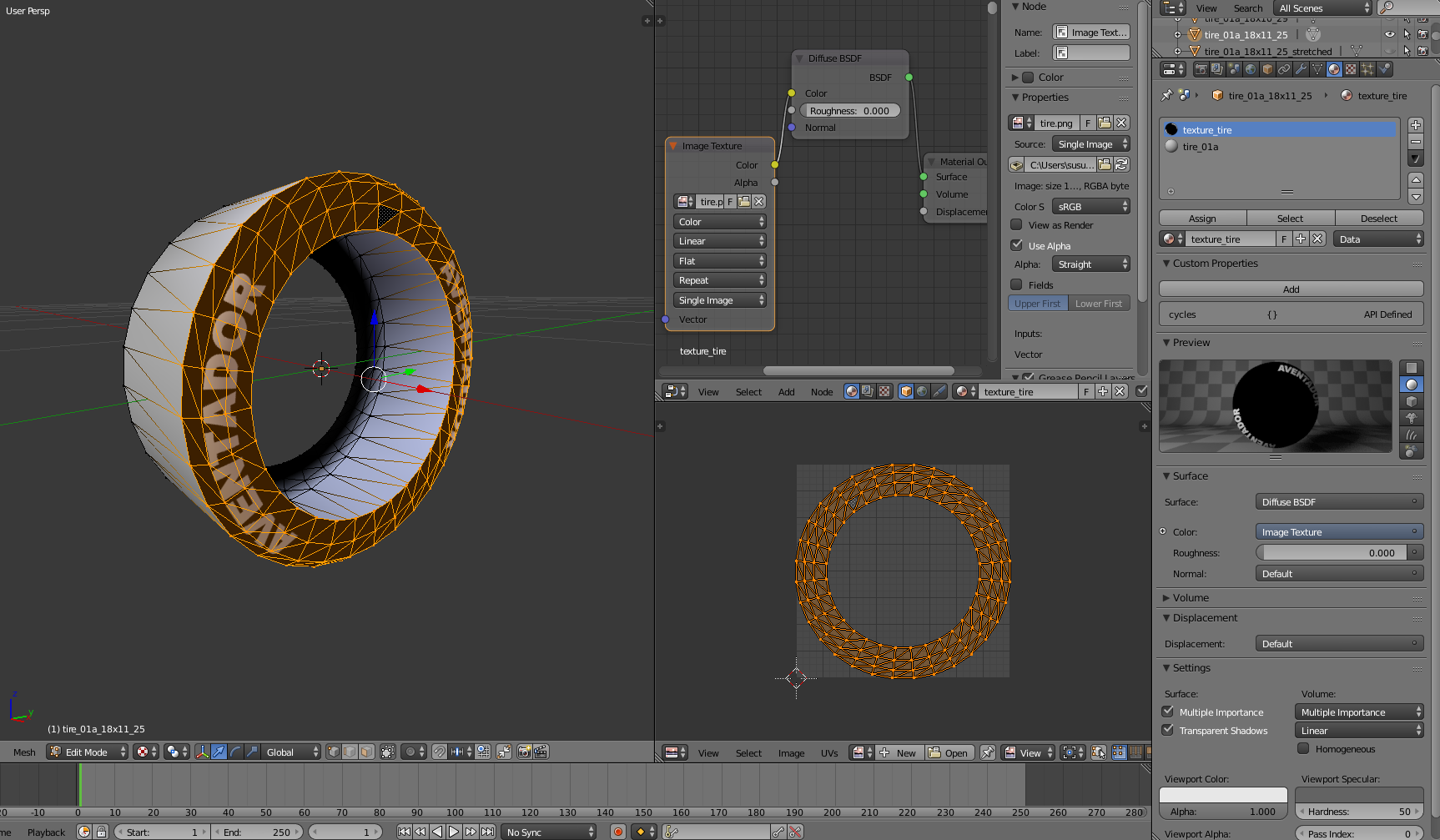Open the Mesh Data properties tab

[1317, 69]
